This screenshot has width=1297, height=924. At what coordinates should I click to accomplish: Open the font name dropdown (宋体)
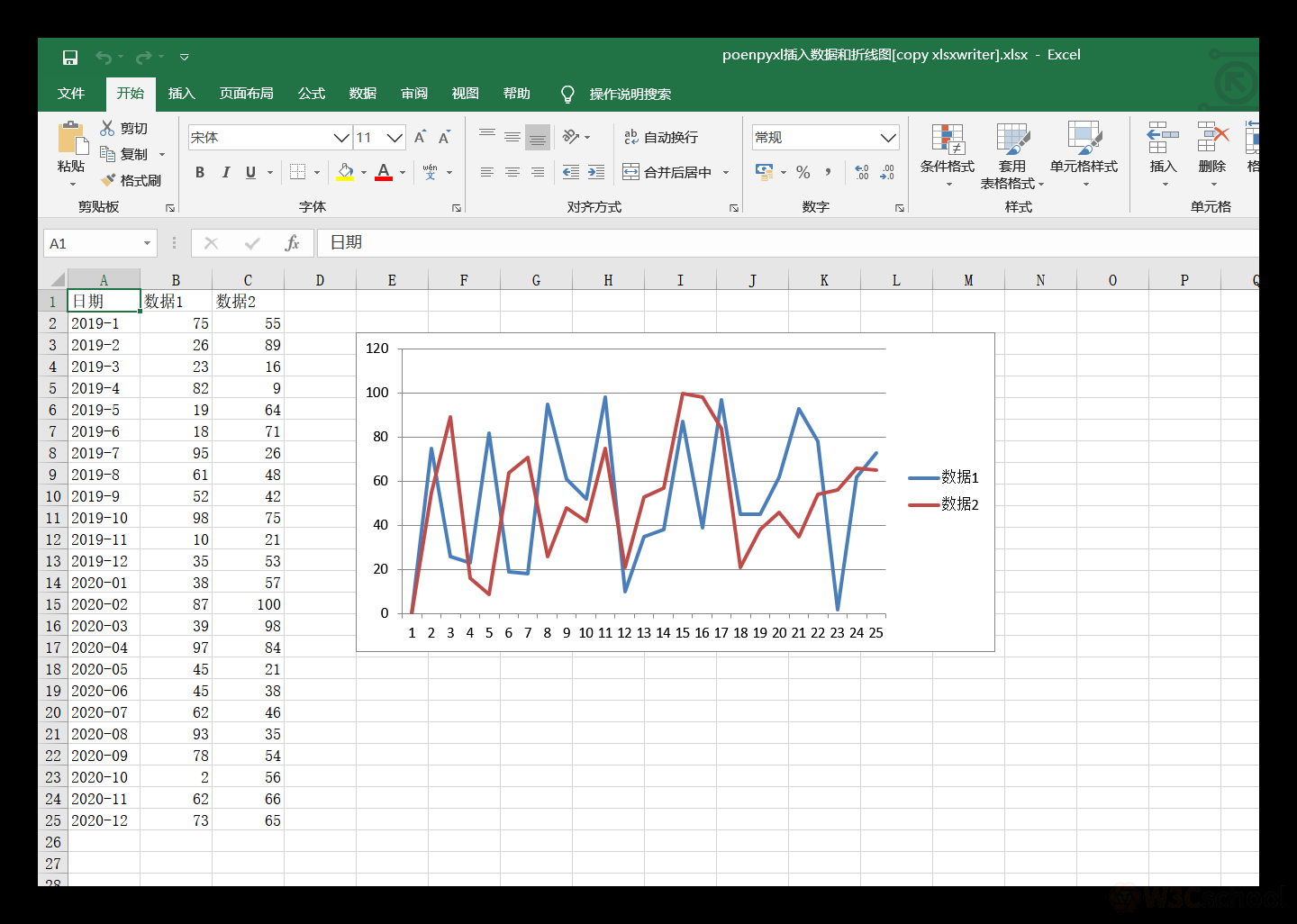(x=340, y=137)
